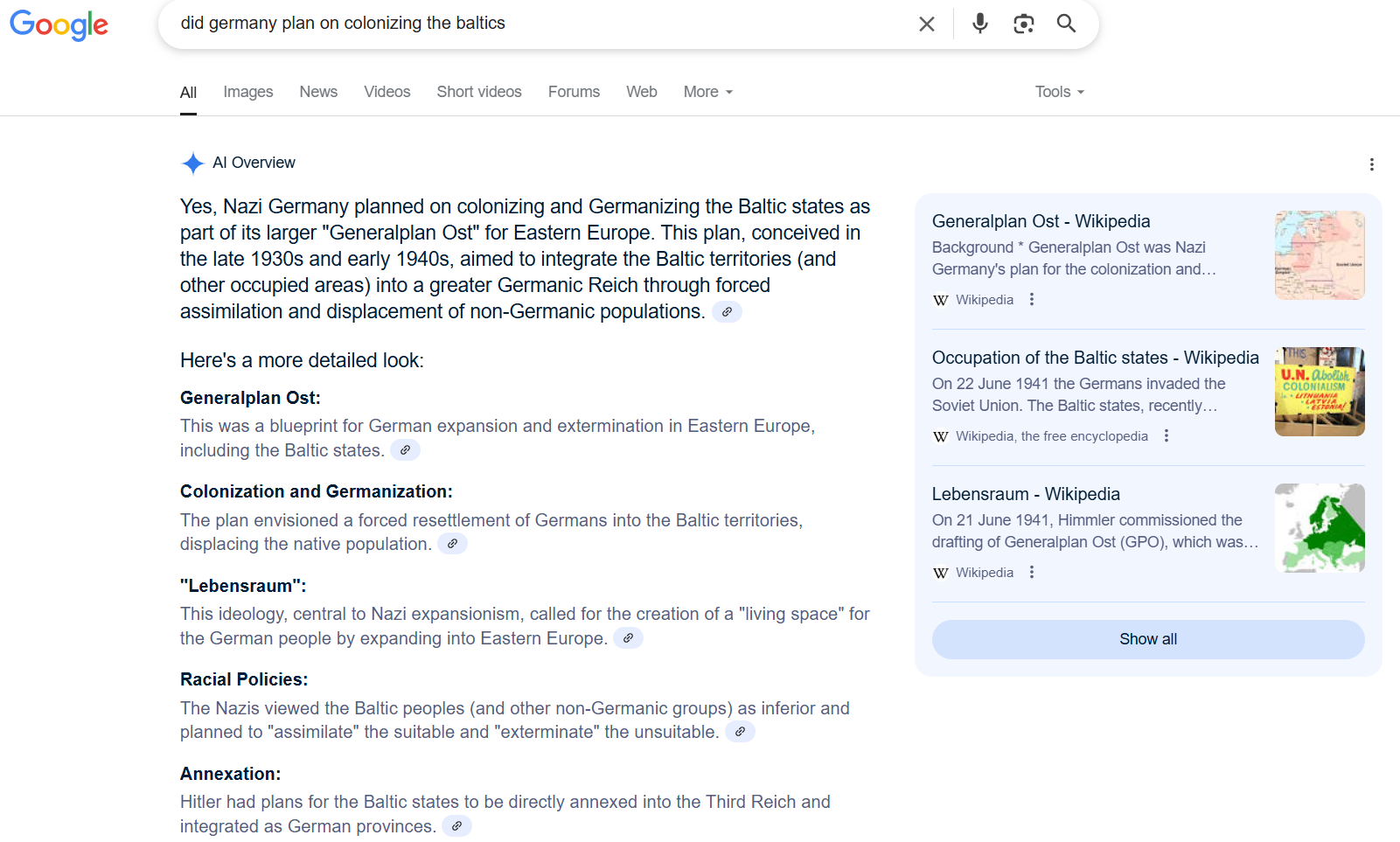
Task: Switch to the News tab
Action: (x=318, y=92)
